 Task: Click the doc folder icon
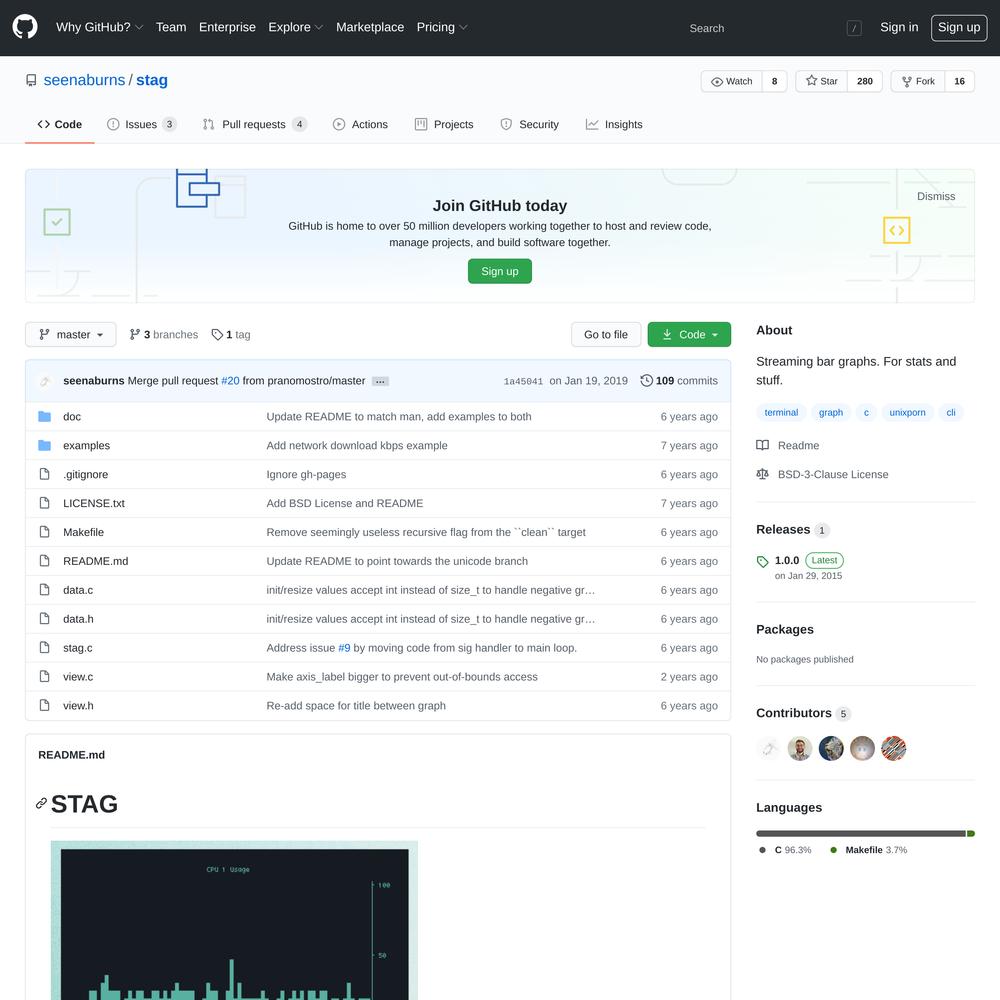[x=44, y=416]
